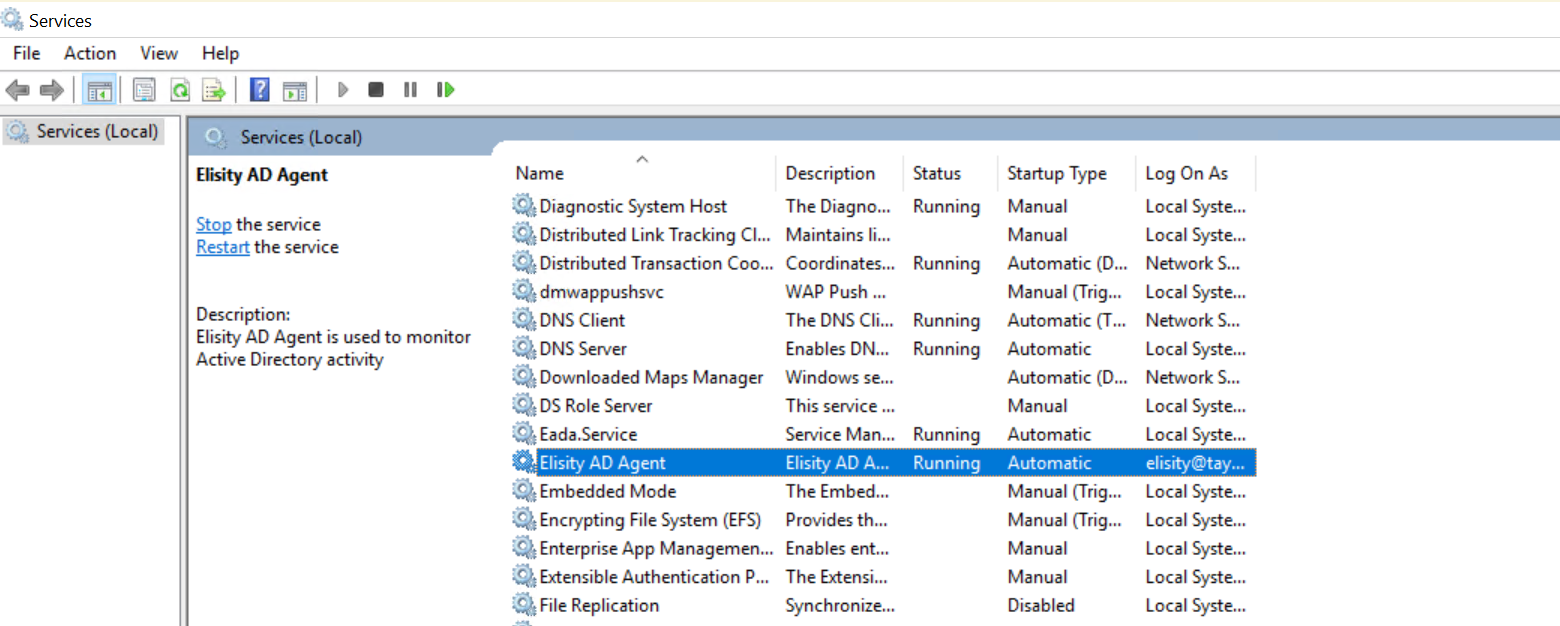The width and height of the screenshot is (1560, 626).
Task: Open the Help question-mark toolbar icon
Action: tap(260, 90)
